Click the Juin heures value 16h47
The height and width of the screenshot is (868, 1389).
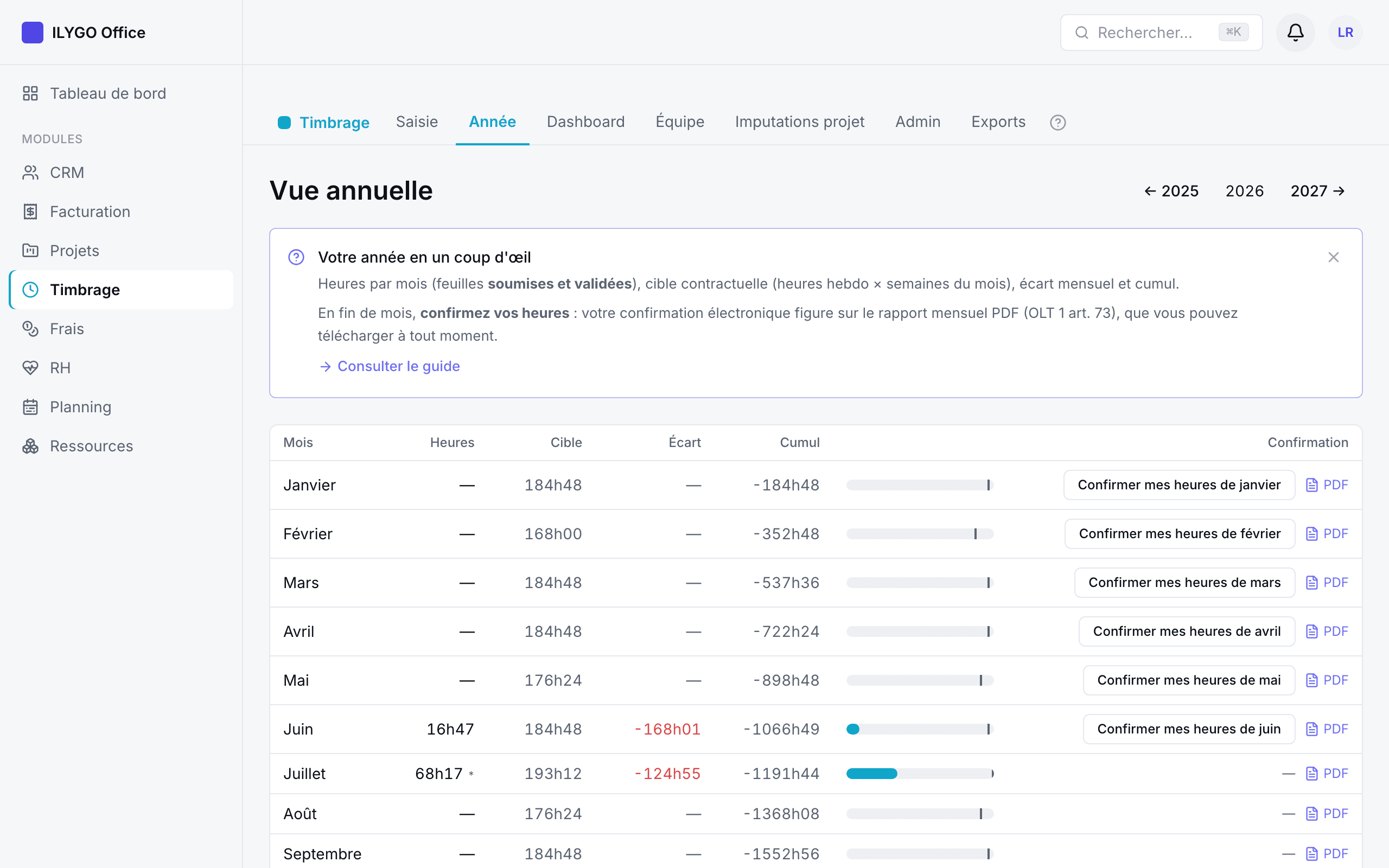[x=450, y=729]
